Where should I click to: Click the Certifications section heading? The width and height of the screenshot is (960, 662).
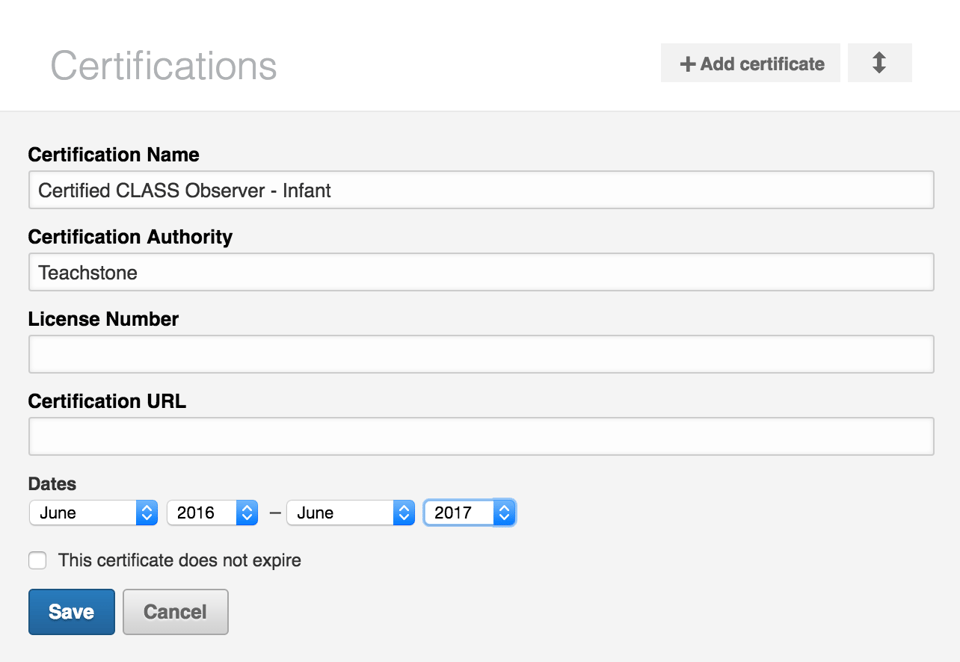[x=163, y=66]
